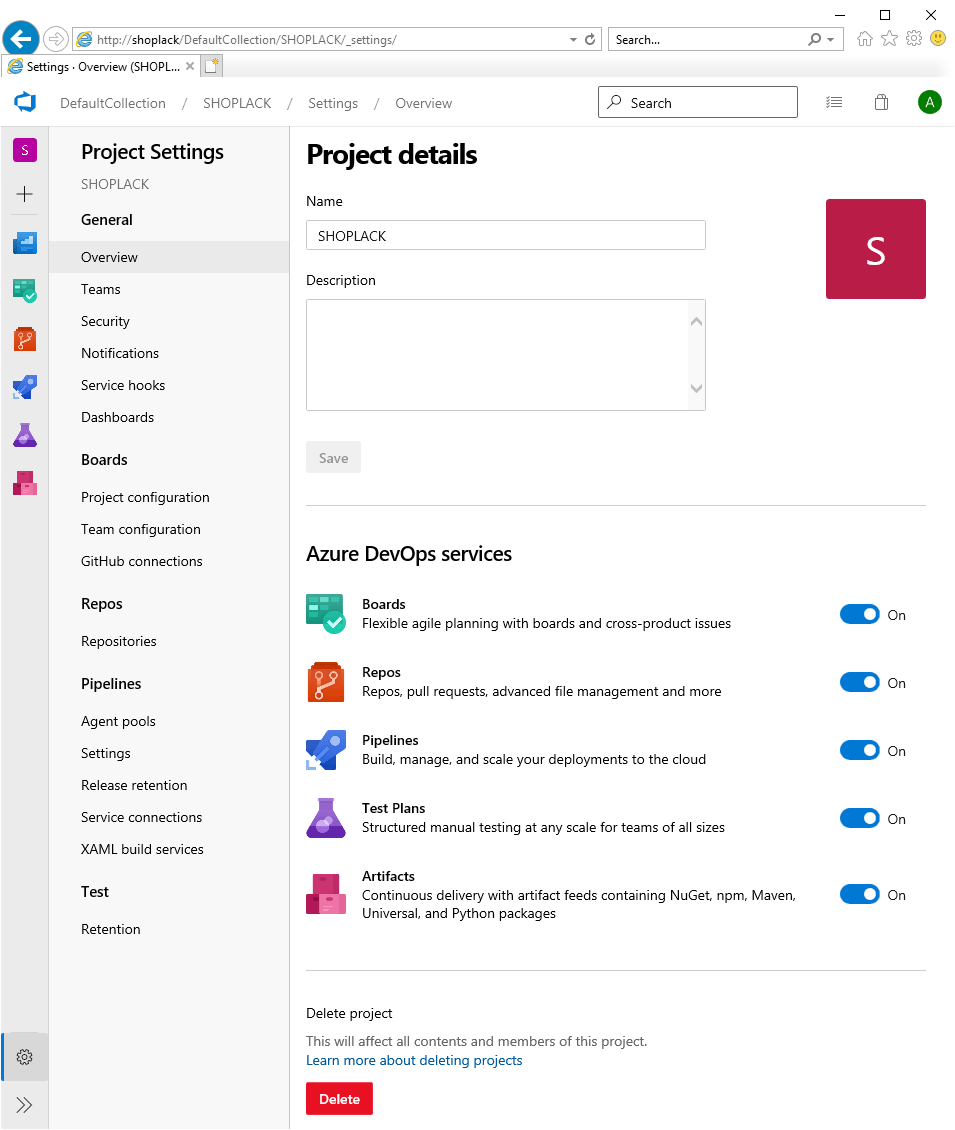955x1130 pixels.
Task: Click browser forward arrow button
Action: (x=55, y=39)
